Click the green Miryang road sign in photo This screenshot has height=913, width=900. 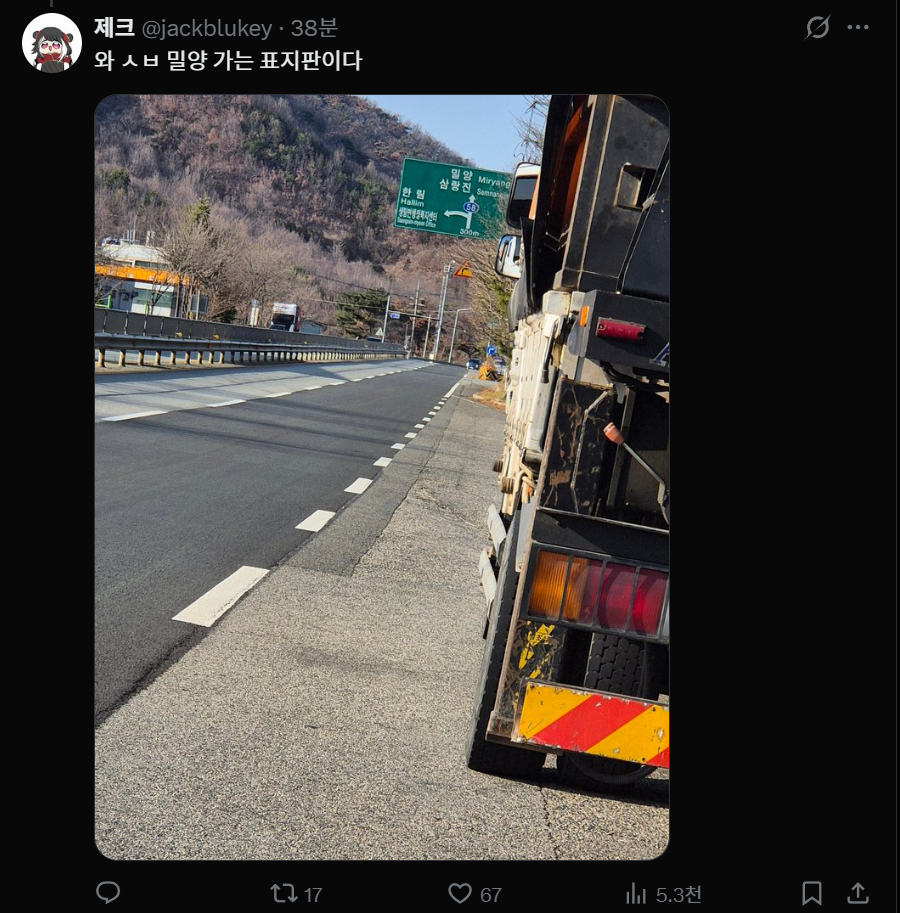[x=453, y=198]
